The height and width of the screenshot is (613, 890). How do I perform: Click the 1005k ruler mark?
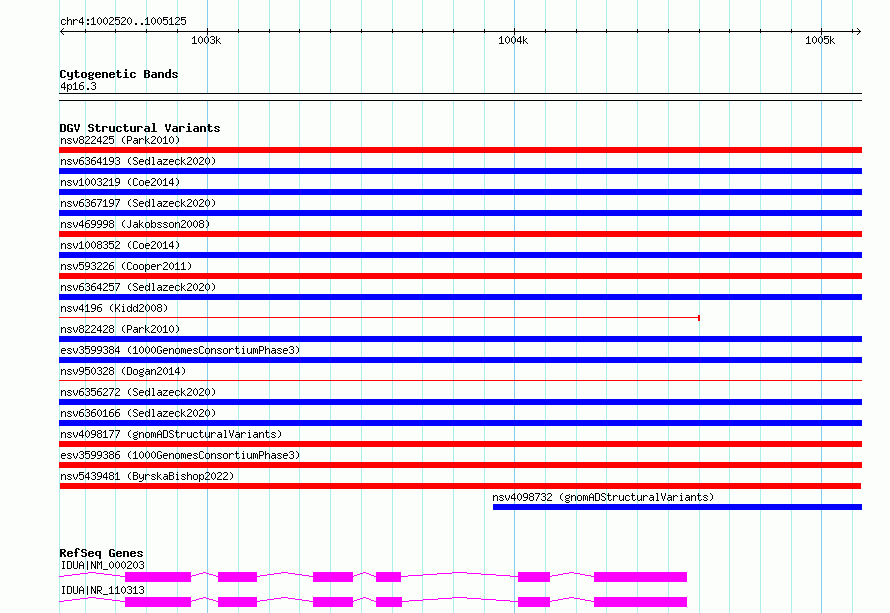[820, 40]
